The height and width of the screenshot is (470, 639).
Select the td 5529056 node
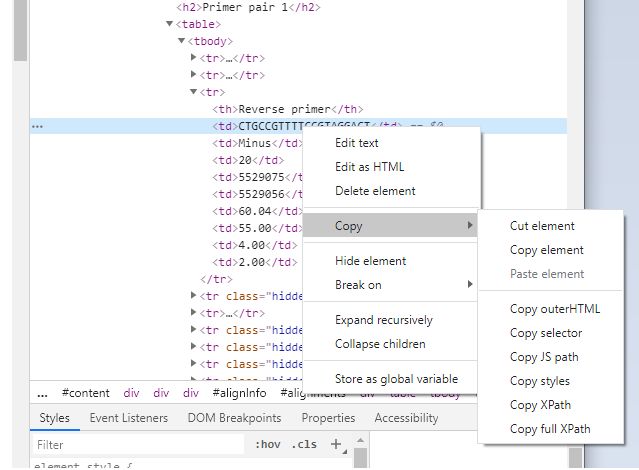tap(258, 194)
